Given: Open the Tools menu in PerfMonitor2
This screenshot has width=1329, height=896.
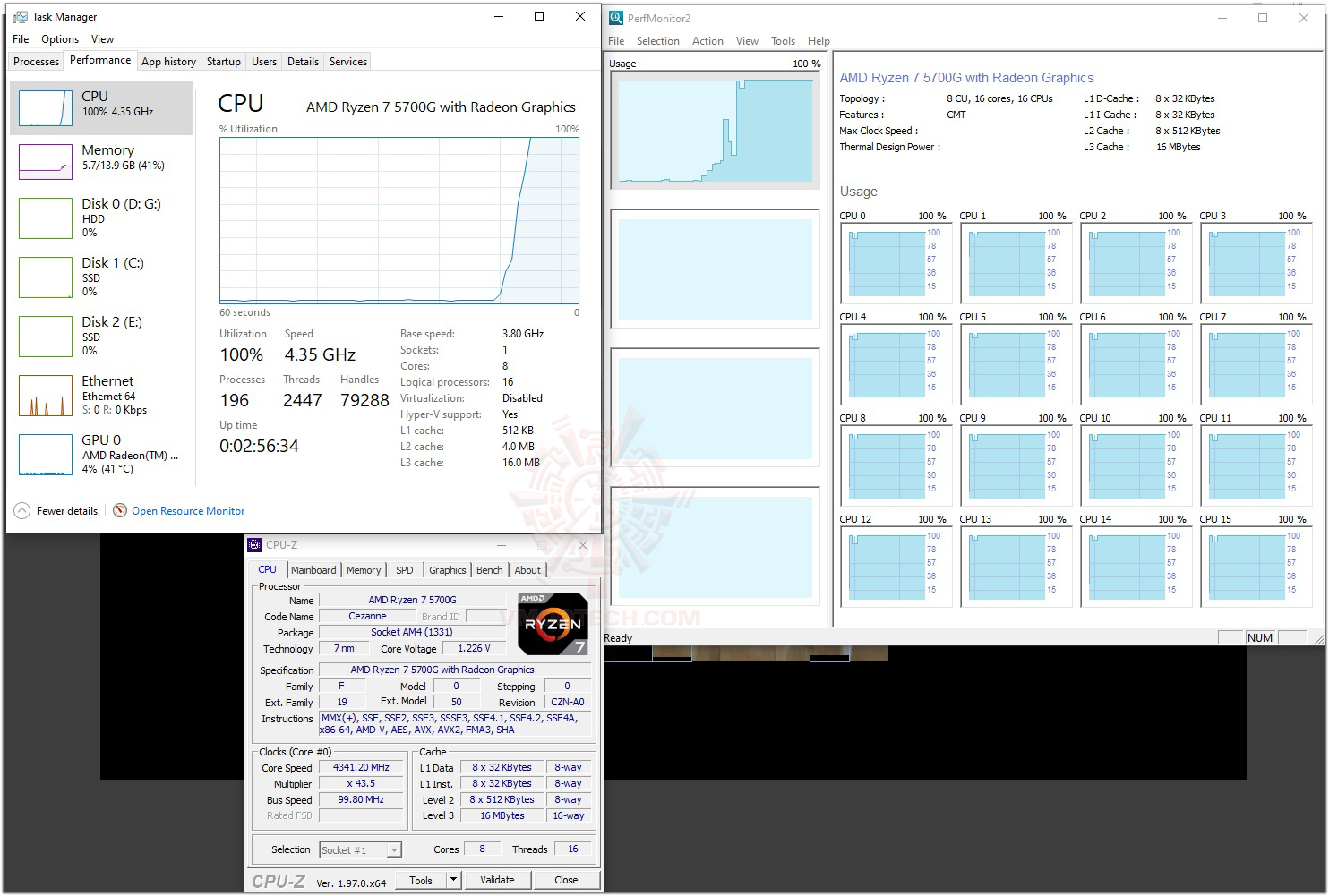Looking at the screenshot, I should [783, 41].
